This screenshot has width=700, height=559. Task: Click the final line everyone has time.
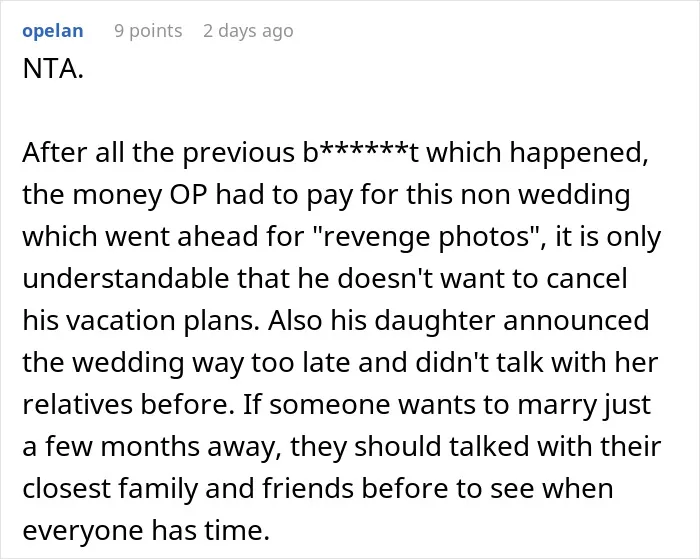146,530
